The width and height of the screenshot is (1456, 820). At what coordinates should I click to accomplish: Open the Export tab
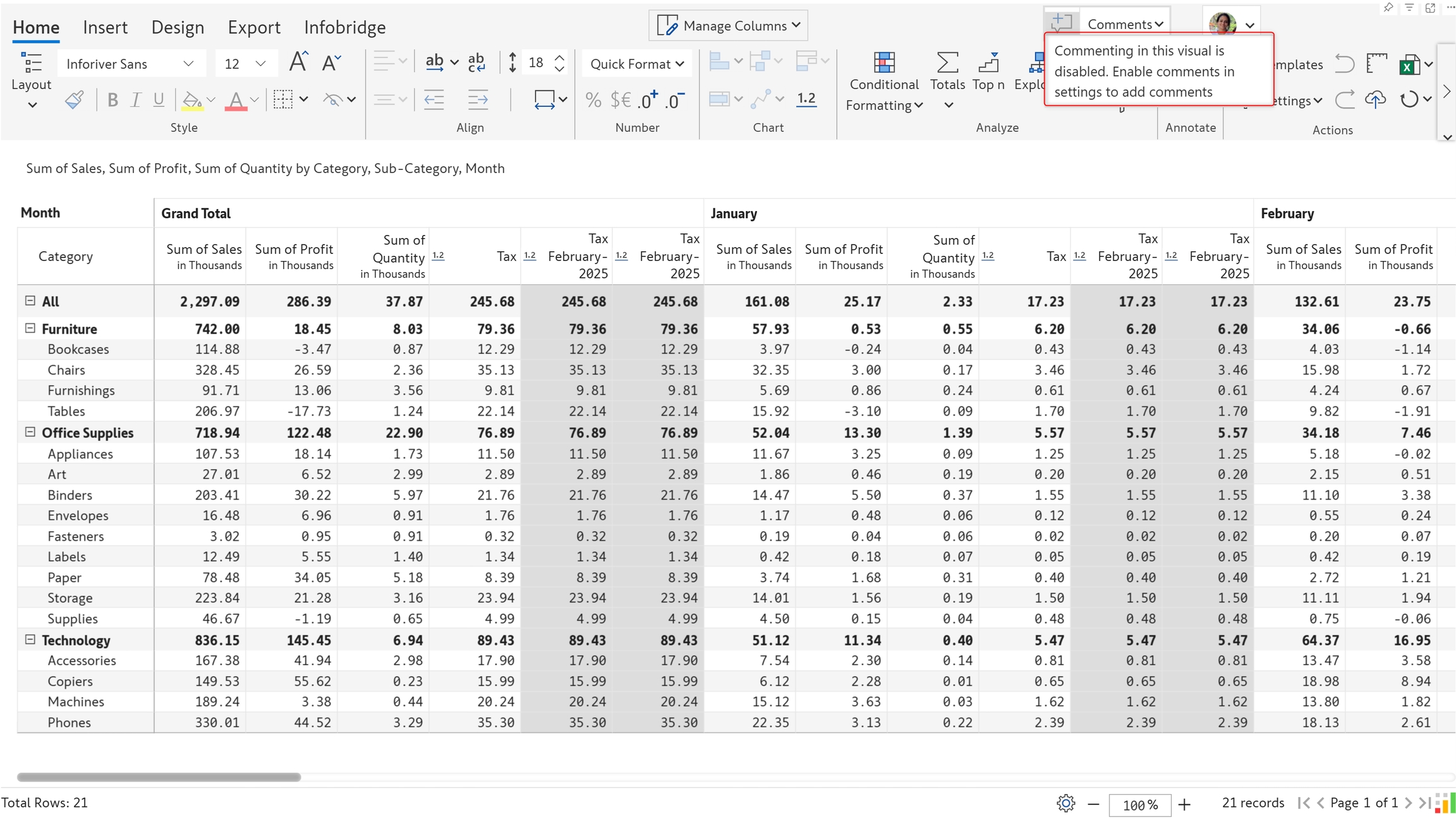point(254,27)
